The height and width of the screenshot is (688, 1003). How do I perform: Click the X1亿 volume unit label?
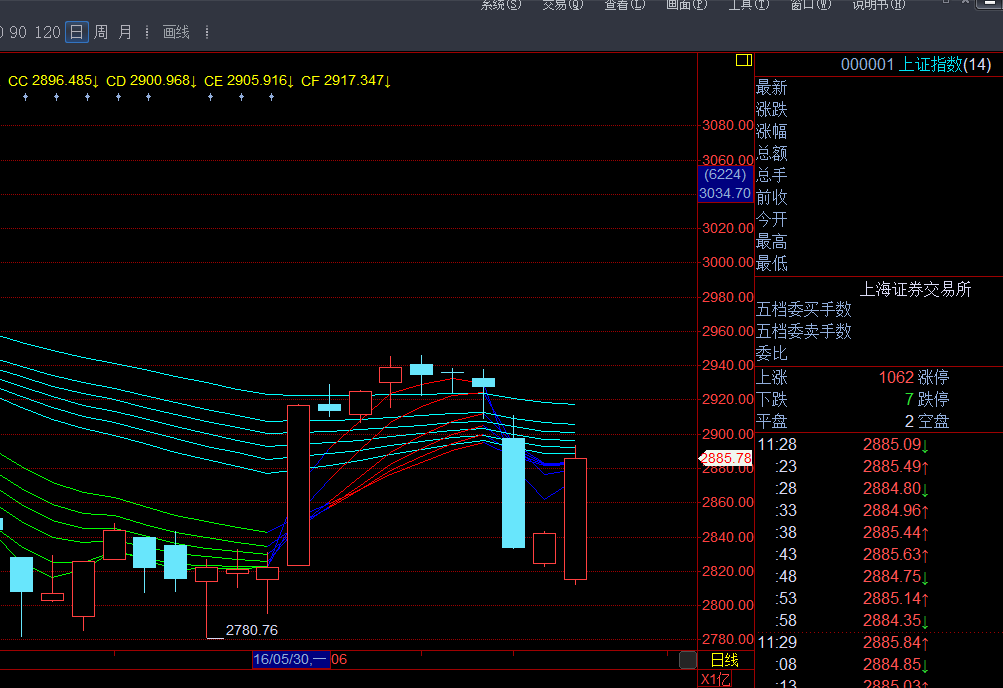pos(715,680)
